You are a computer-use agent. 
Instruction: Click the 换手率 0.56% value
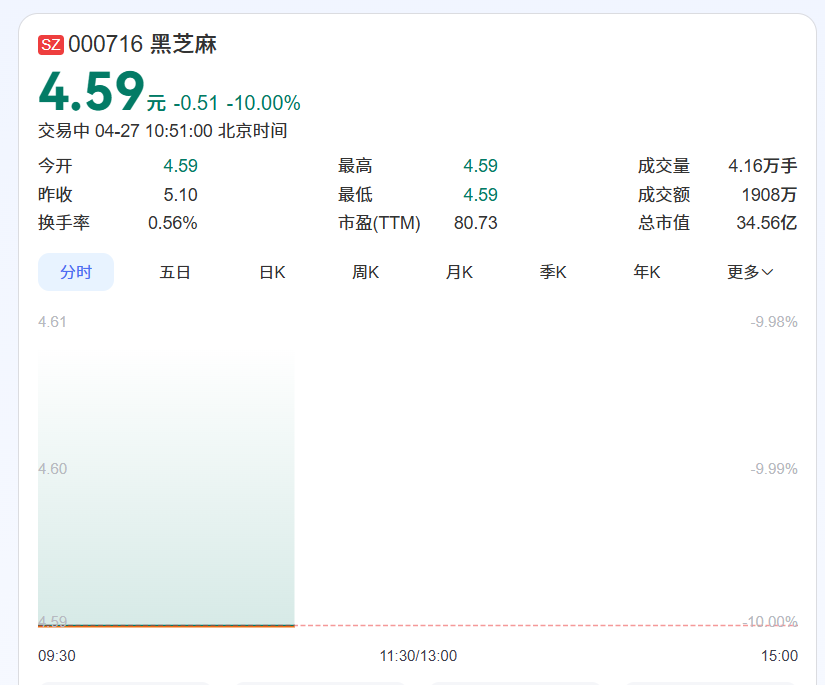tap(172, 223)
